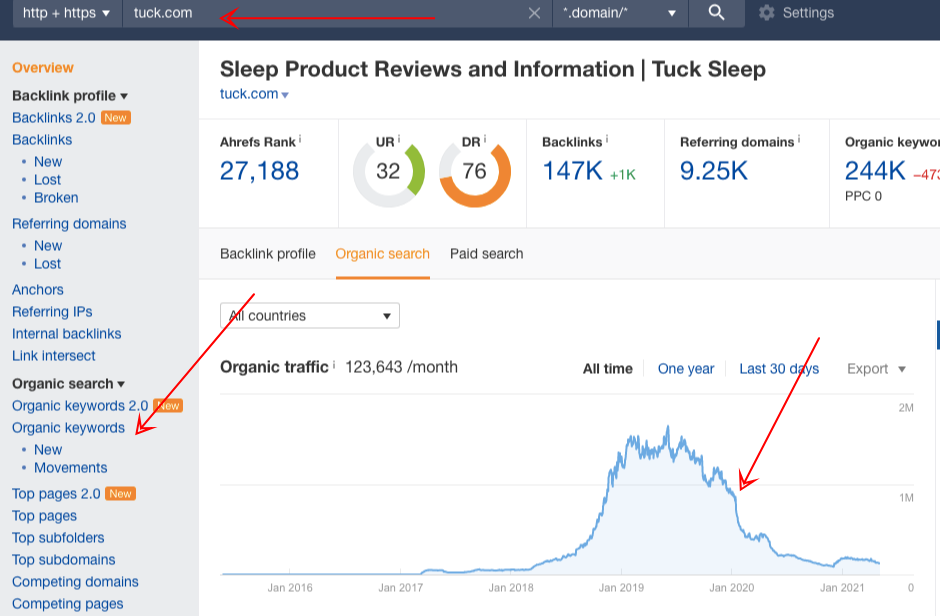940x616 pixels.
Task: Show the Ahrefs Rank info tooltip icon
Action: (300, 139)
